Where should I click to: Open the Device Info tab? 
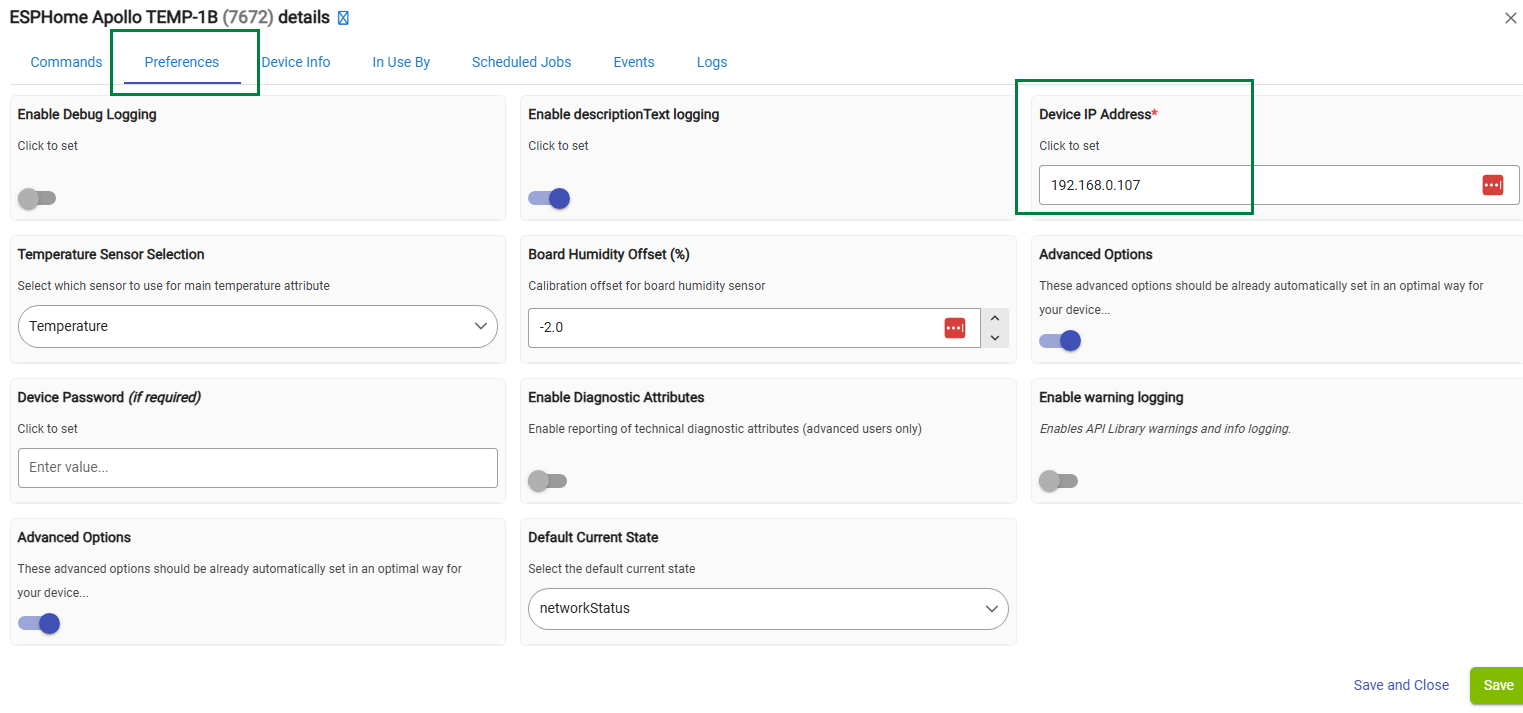click(296, 62)
